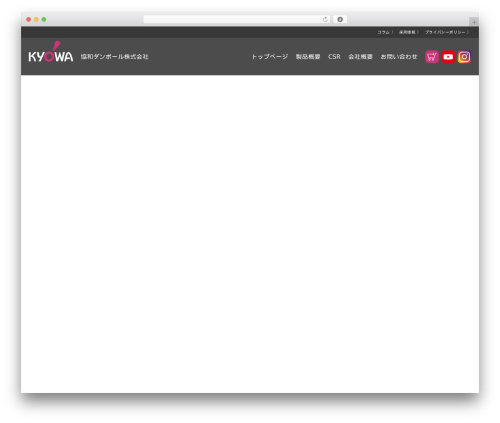Screen dimensions: 500x423
Task: Open 製品概要 menu item
Action: point(308,57)
